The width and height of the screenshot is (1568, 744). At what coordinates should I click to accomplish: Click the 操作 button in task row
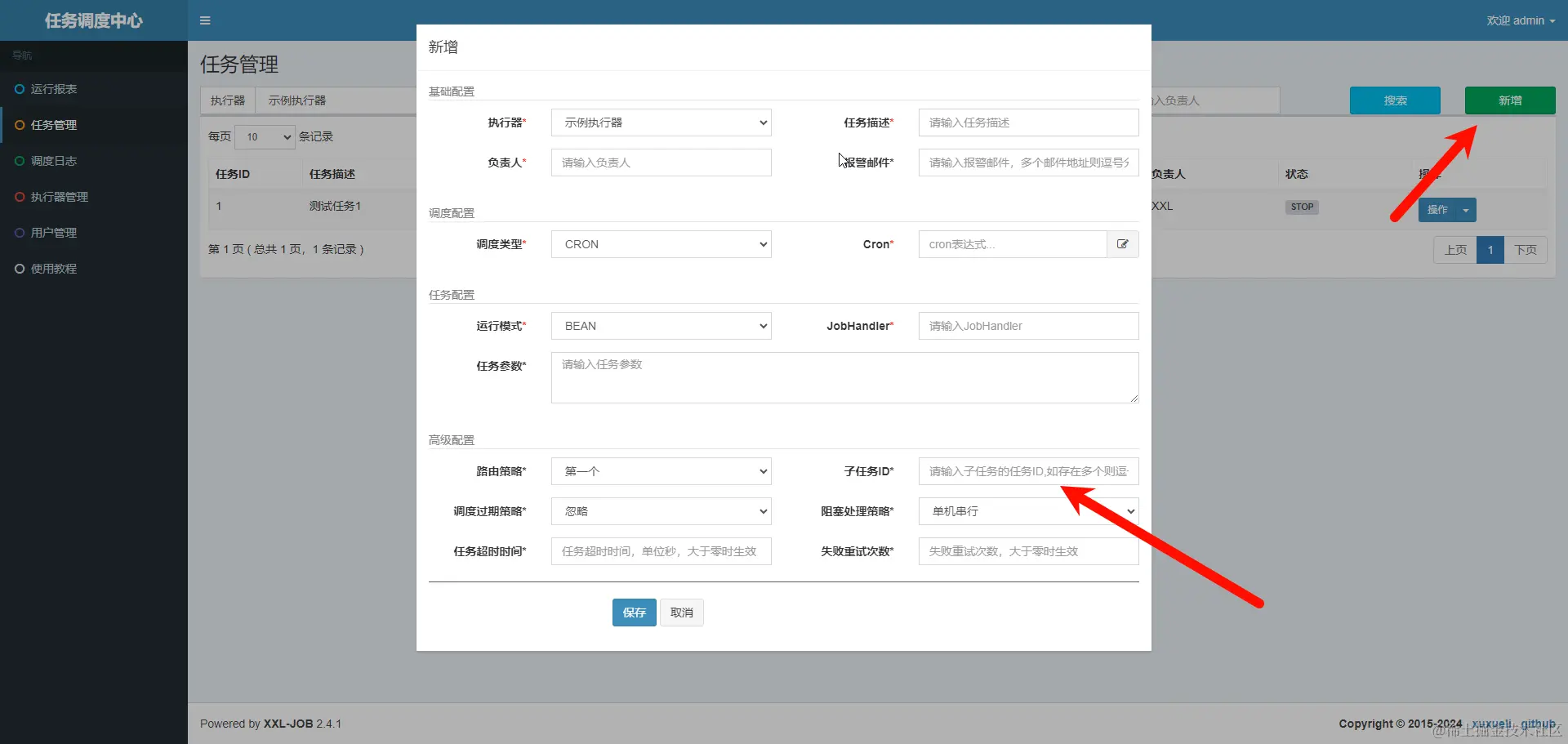pos(1437,210)
